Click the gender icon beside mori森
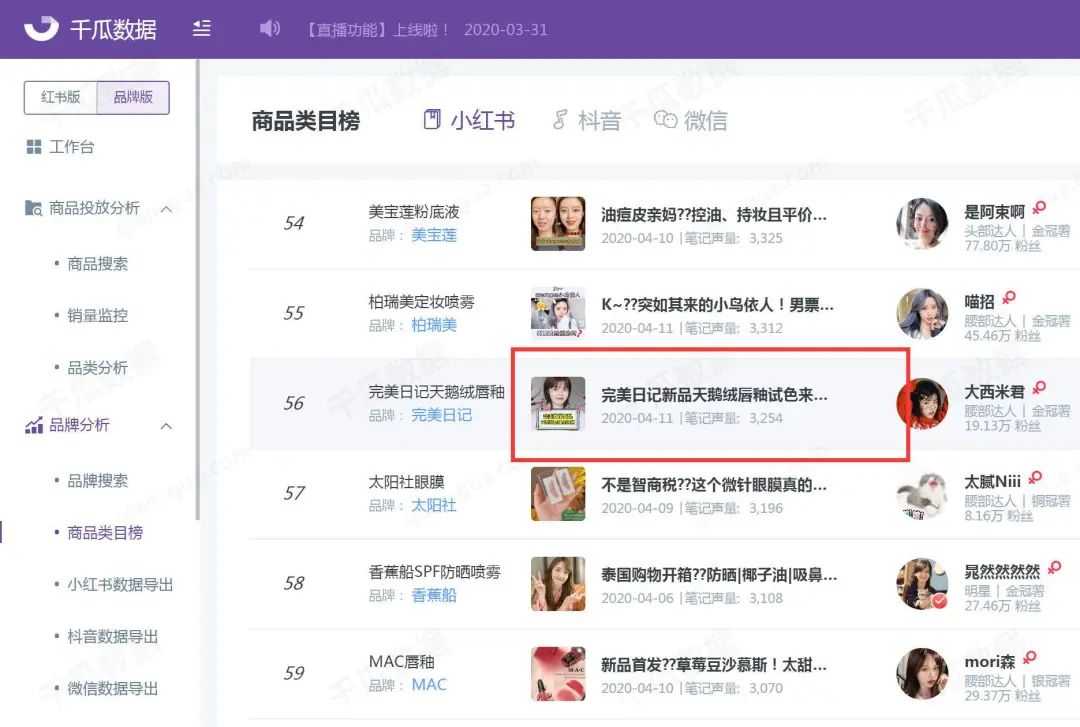This screenshot has width=1080, height=727. pyautogui.click(x=1030, y=658)
